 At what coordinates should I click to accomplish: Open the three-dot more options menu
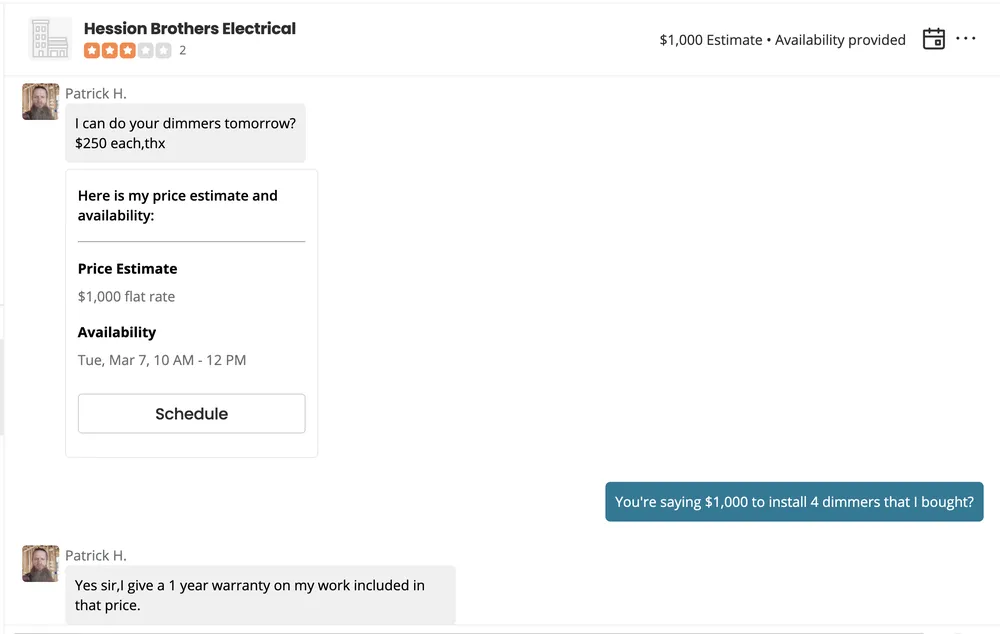(965, 39)
